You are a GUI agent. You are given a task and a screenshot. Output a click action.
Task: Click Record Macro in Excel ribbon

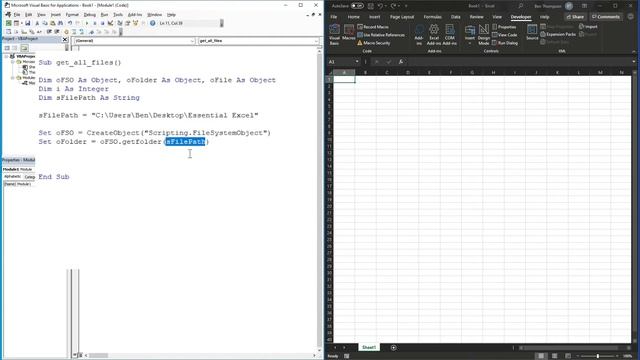[x=373, y=27]
